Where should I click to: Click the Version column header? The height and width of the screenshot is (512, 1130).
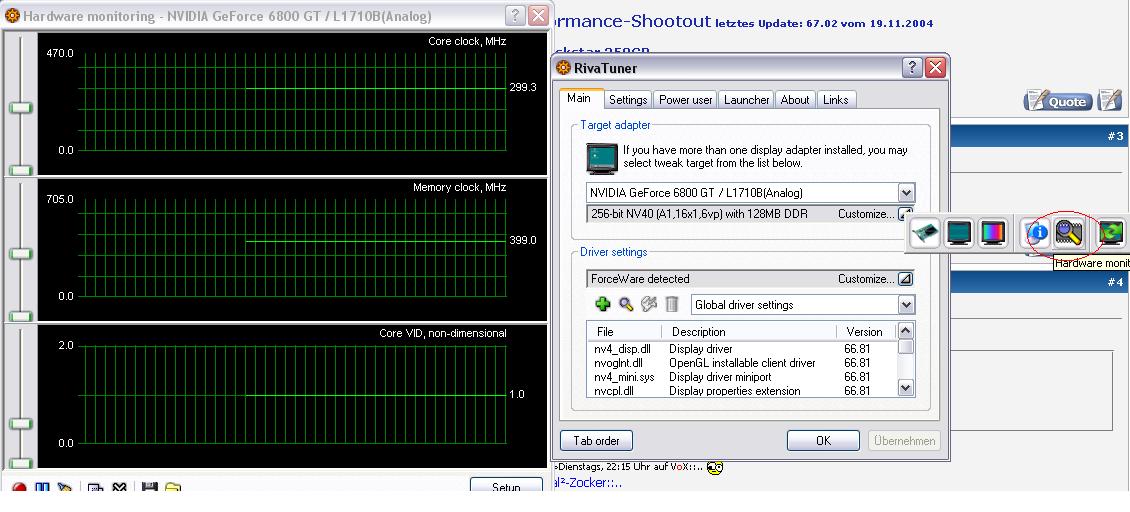click(x=866, y=331)
